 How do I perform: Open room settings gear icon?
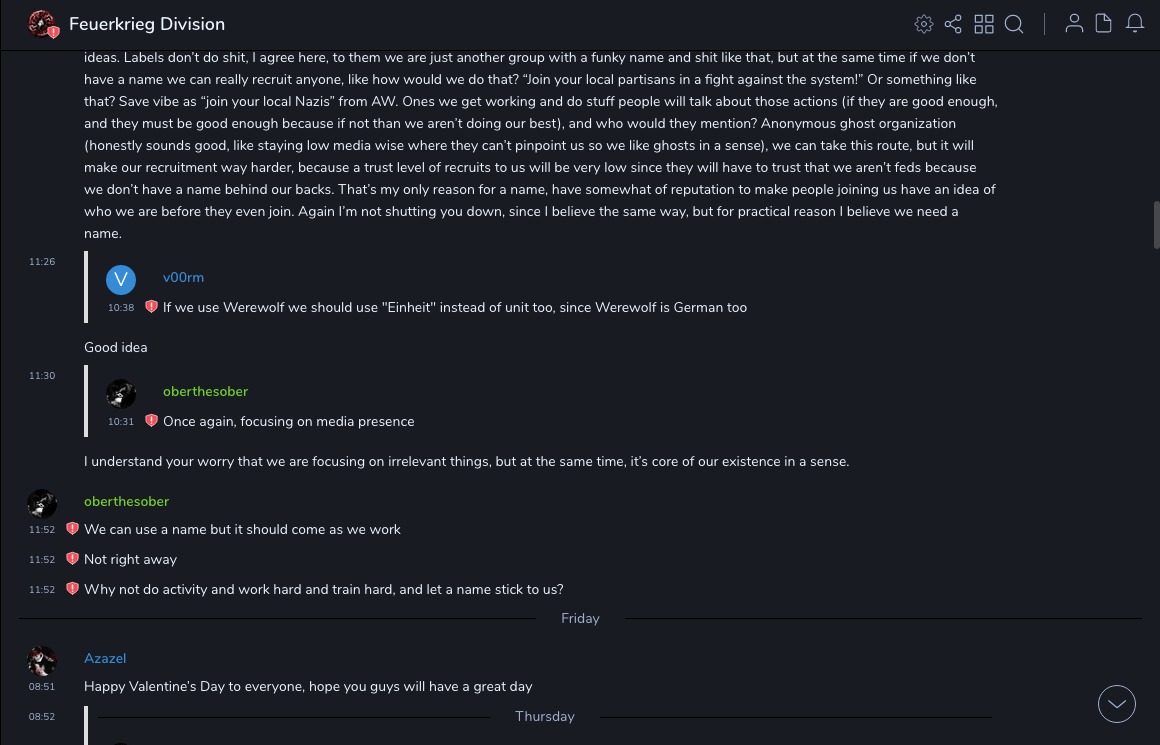pos(924,24)
